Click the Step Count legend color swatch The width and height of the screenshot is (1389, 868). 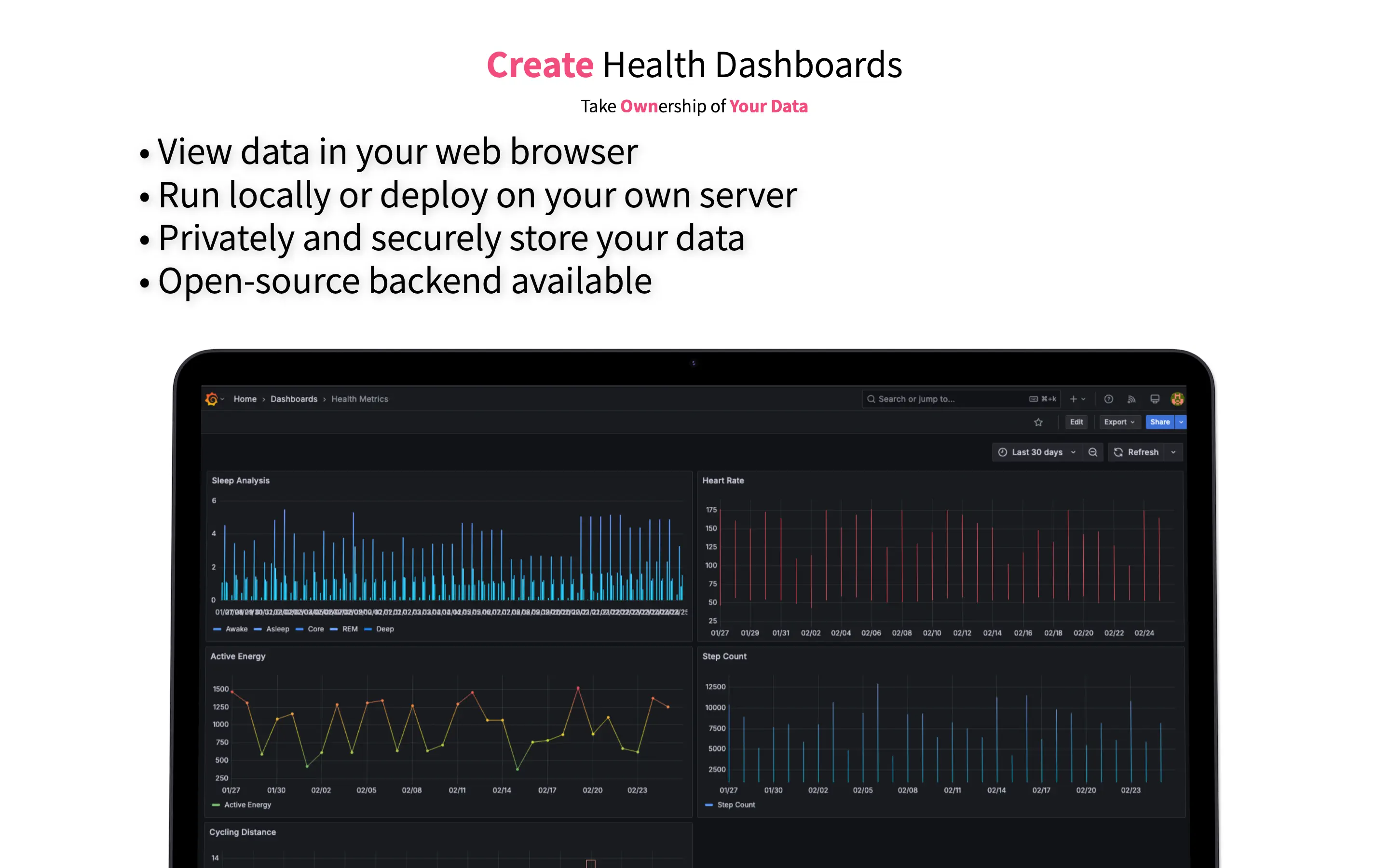pyautogui.click(x=709, y=805)
